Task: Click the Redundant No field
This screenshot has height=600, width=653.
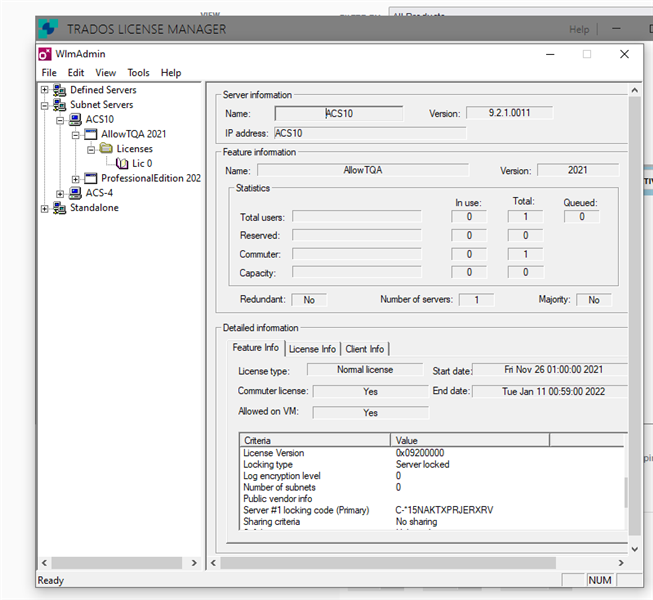Action: point(309,300)
